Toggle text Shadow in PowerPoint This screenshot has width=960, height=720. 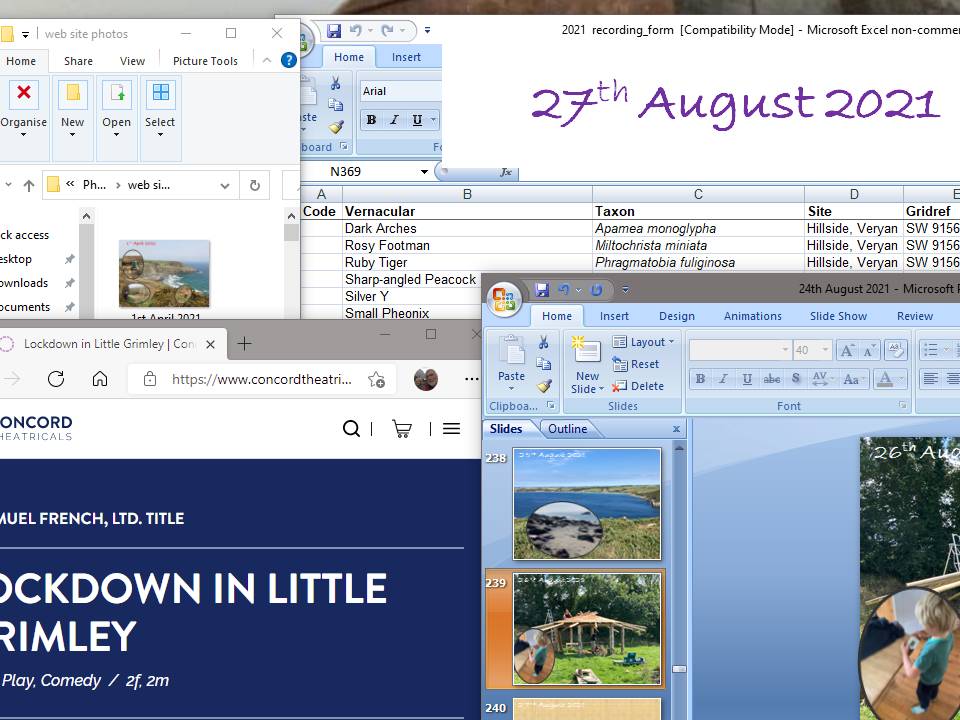pos(796,379)
